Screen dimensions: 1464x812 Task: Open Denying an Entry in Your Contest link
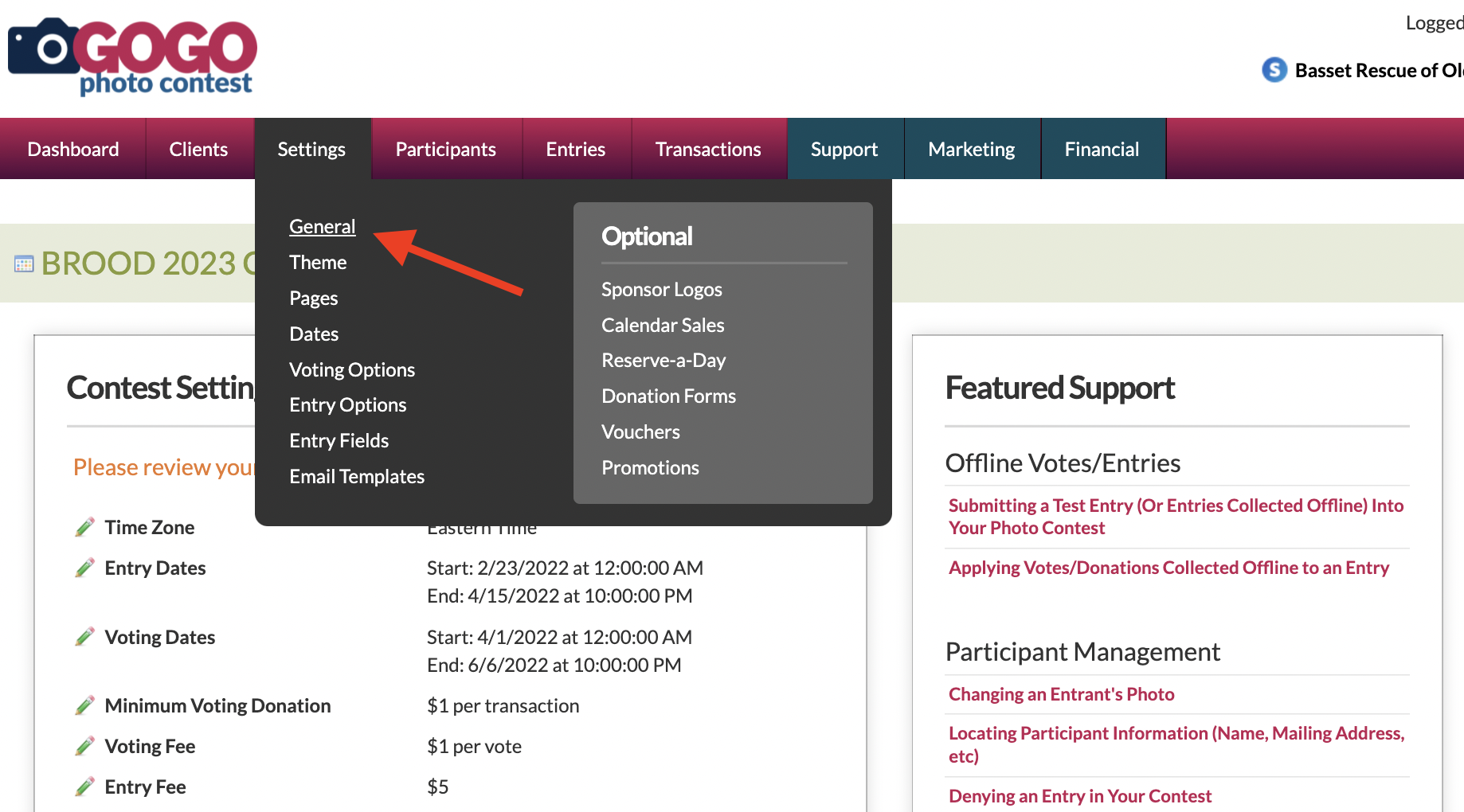(1079, 796)
